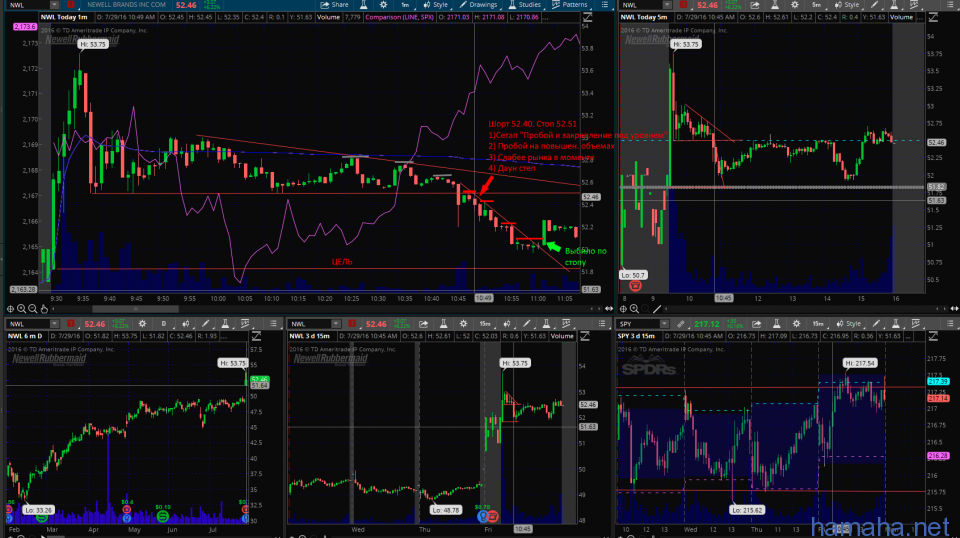Open the Patterns menu
The width and height of the screenshot is (960, 538).
click(x=570, y=5)
